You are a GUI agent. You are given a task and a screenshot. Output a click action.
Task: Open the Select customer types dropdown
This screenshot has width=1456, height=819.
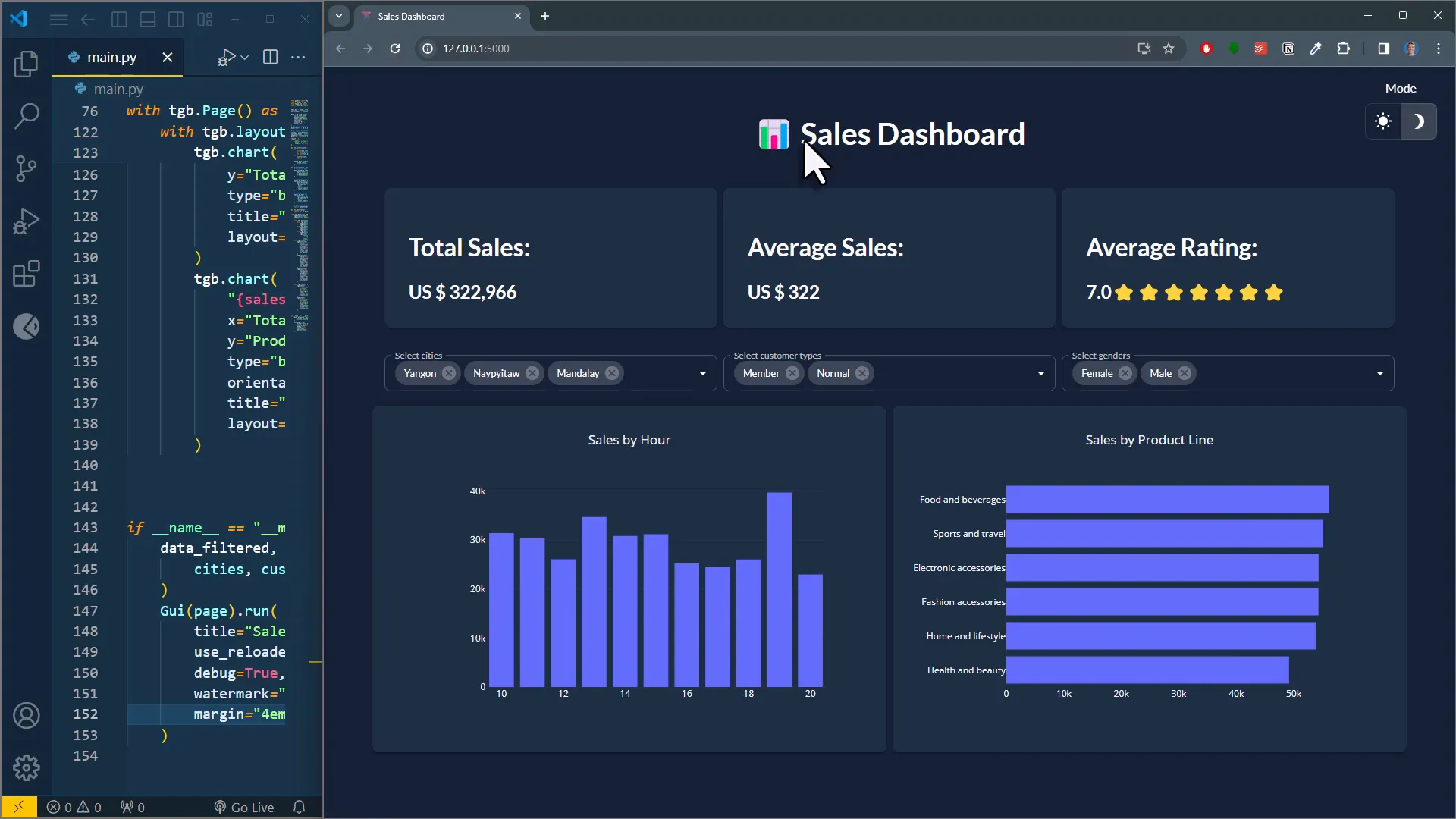[x=1041, y=373]
